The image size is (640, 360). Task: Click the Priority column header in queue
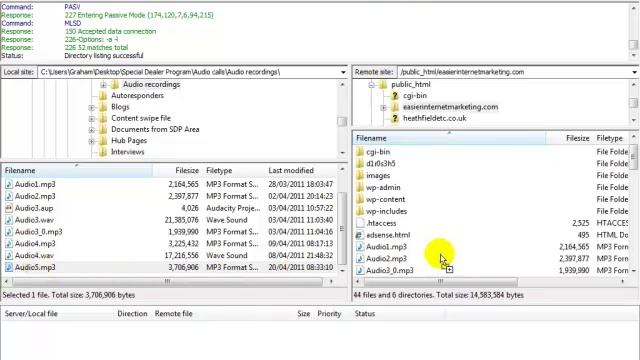329,314
